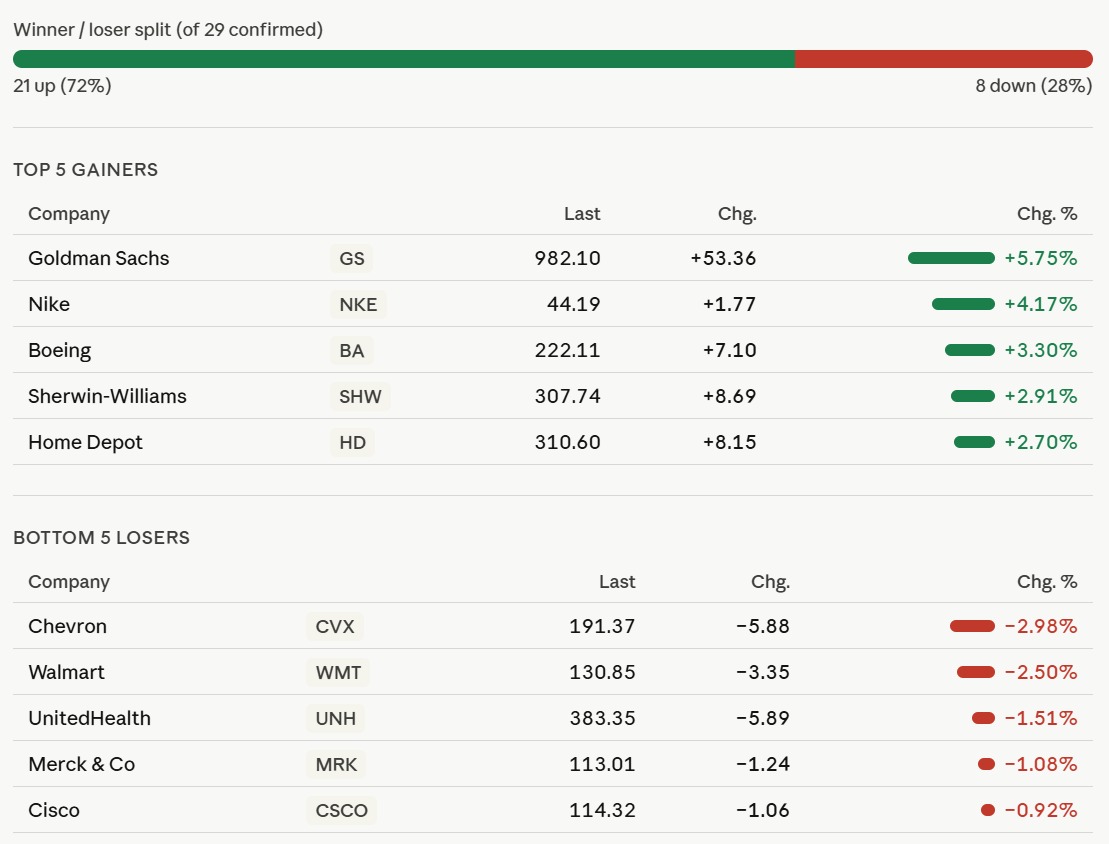Click the SHW ticker badge

(x=360, y=396)
